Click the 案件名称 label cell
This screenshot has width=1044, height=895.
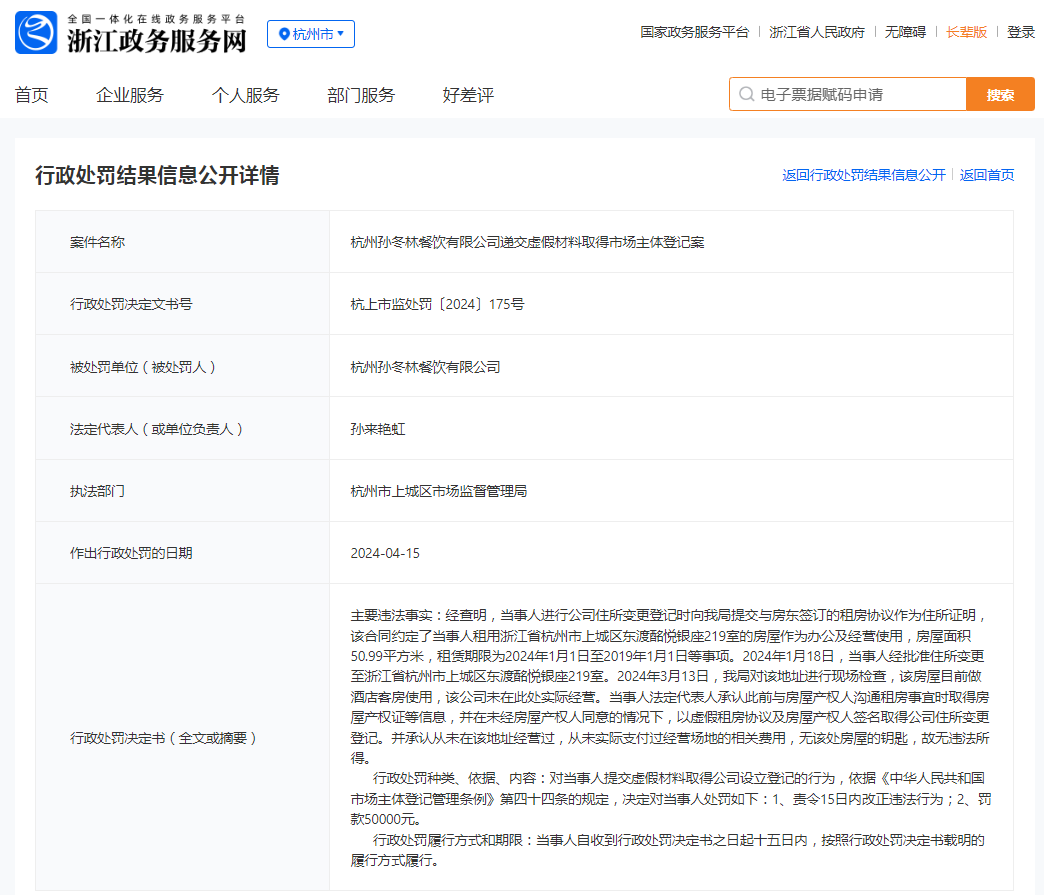pyautogui.click(x=182, y=242)
